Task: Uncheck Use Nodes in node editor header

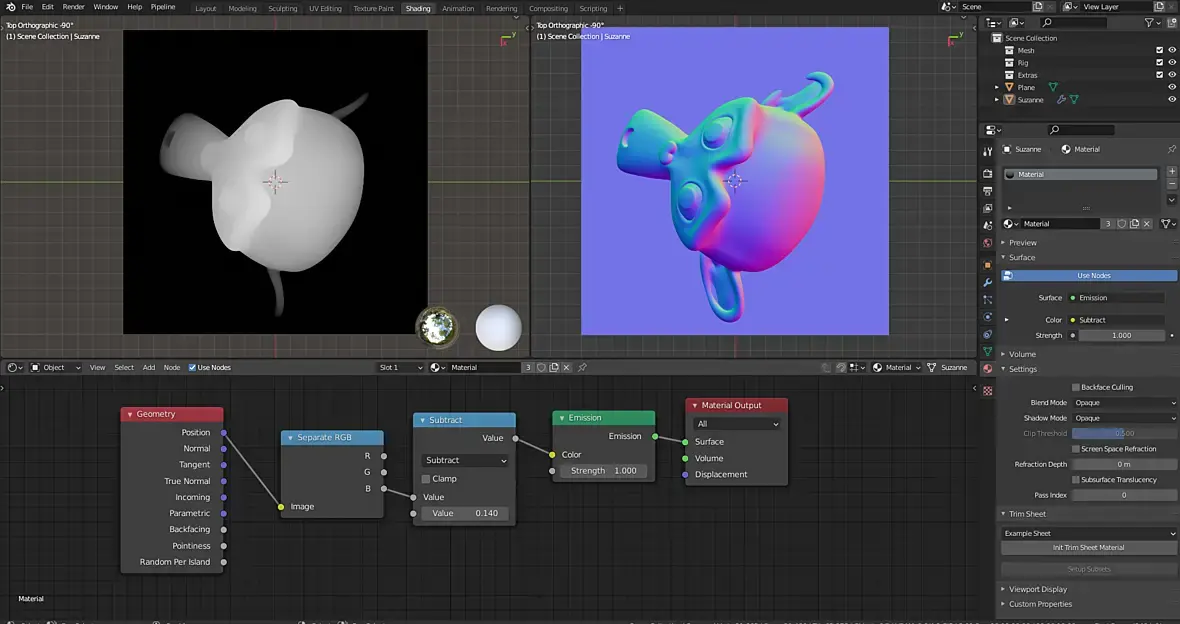Action: (x=193, y=367)
